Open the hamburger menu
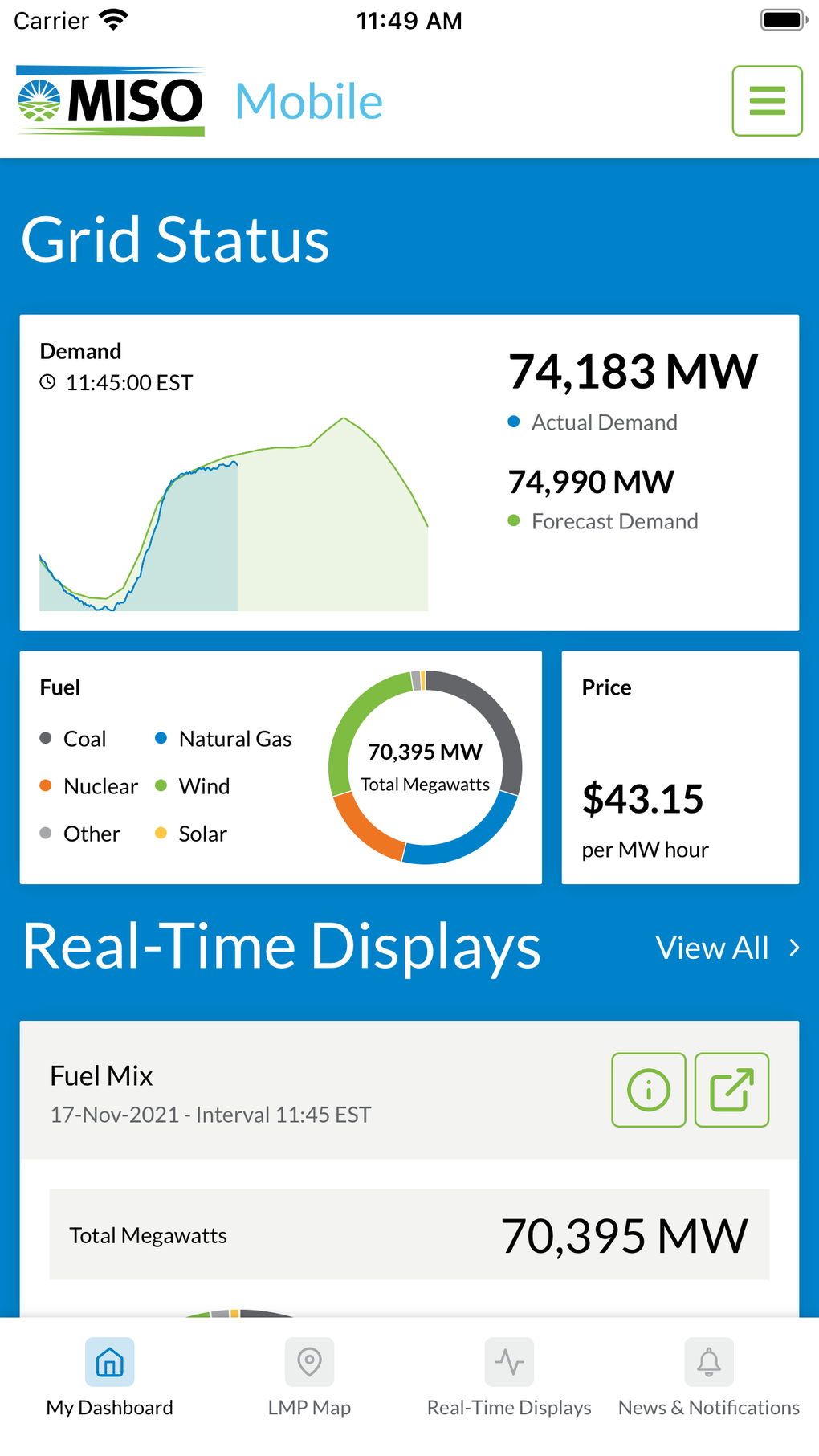The image size is (819, 1456). point(767,101)
